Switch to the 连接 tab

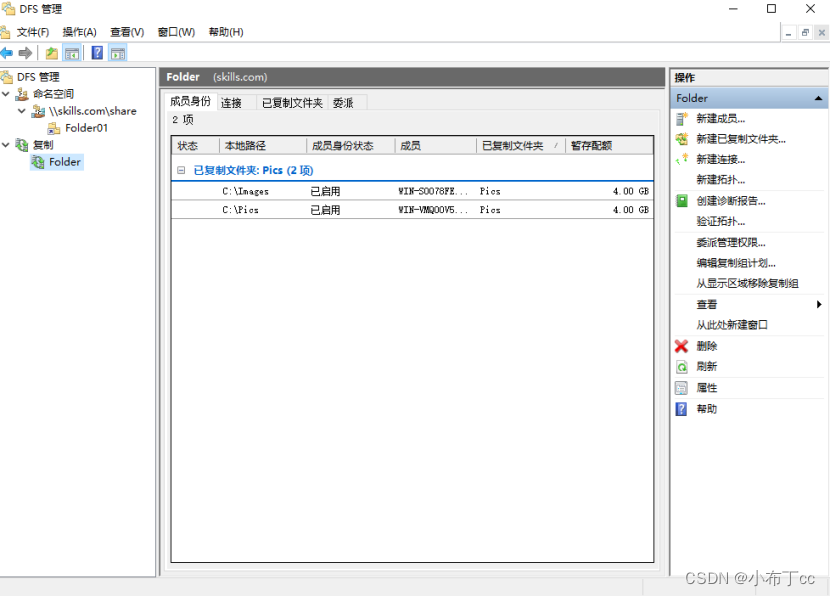(x=233, y=101)
